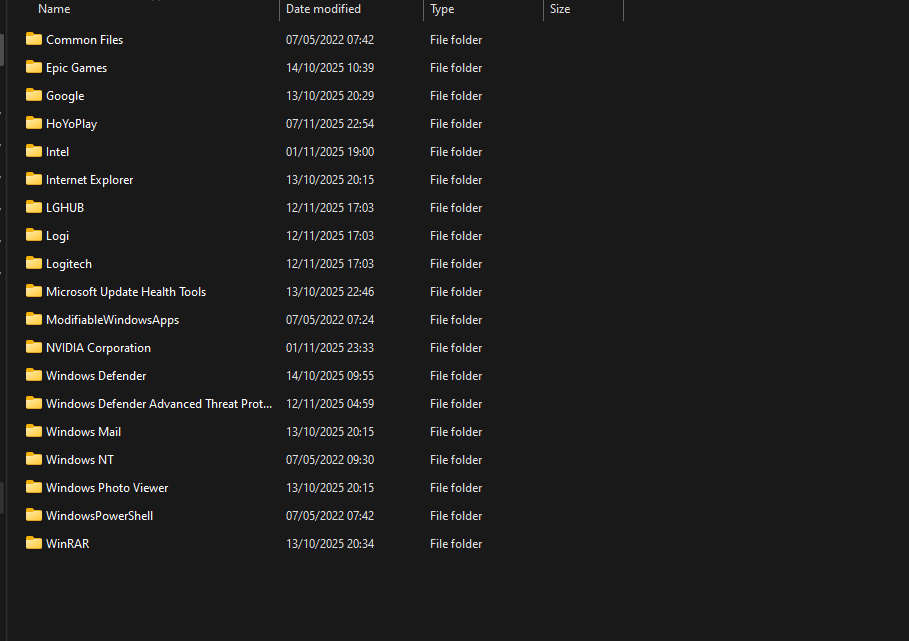Click the Intel folder icon

[34, 151]
